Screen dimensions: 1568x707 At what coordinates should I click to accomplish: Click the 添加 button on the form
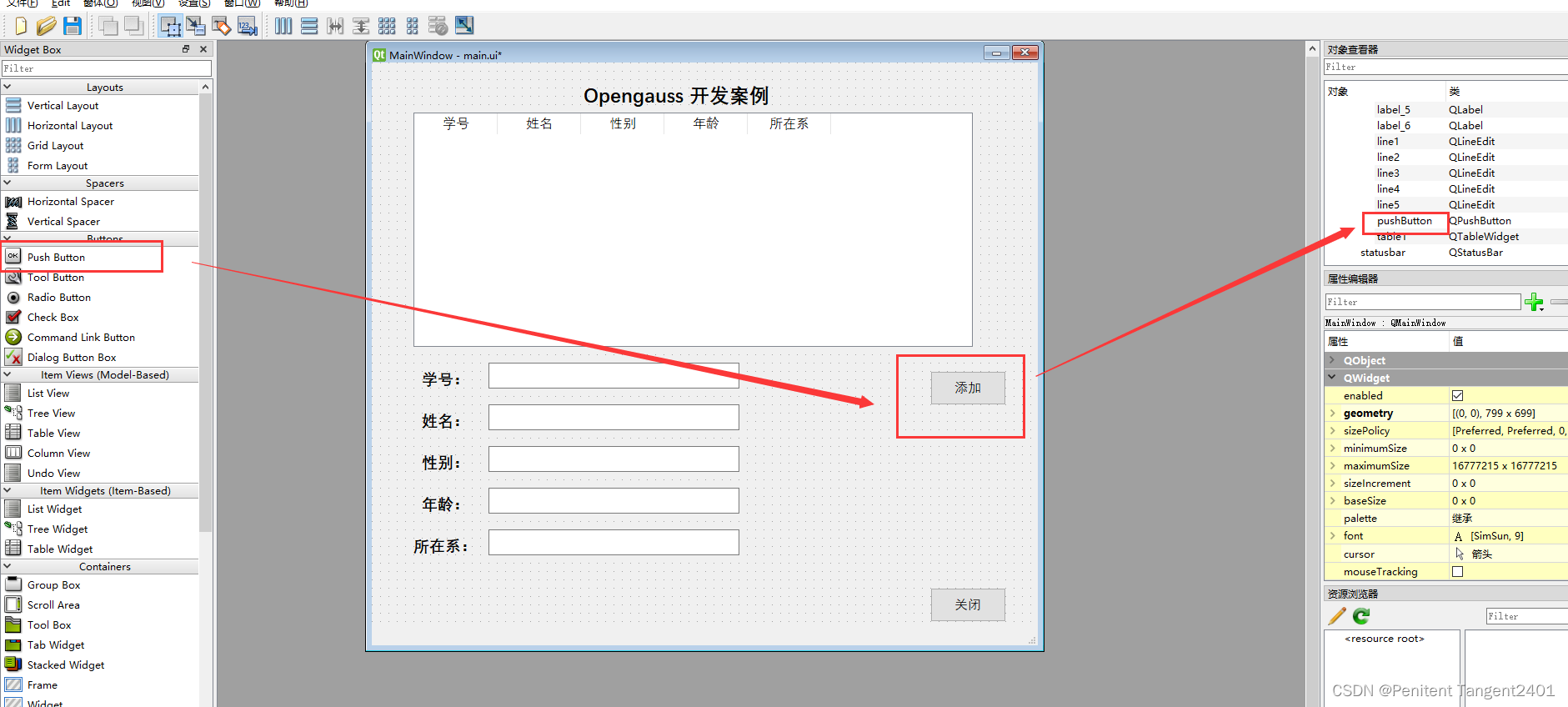point(968,388)
